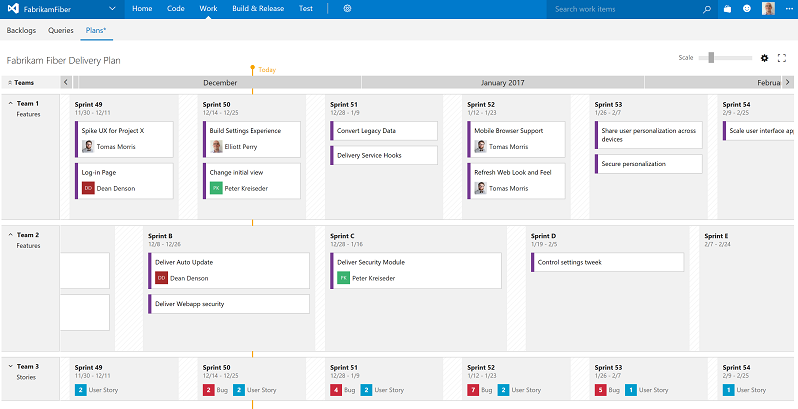Enter full screen mode icon
The height and width of the screenshot is (409, 798).
click(782, 58)
